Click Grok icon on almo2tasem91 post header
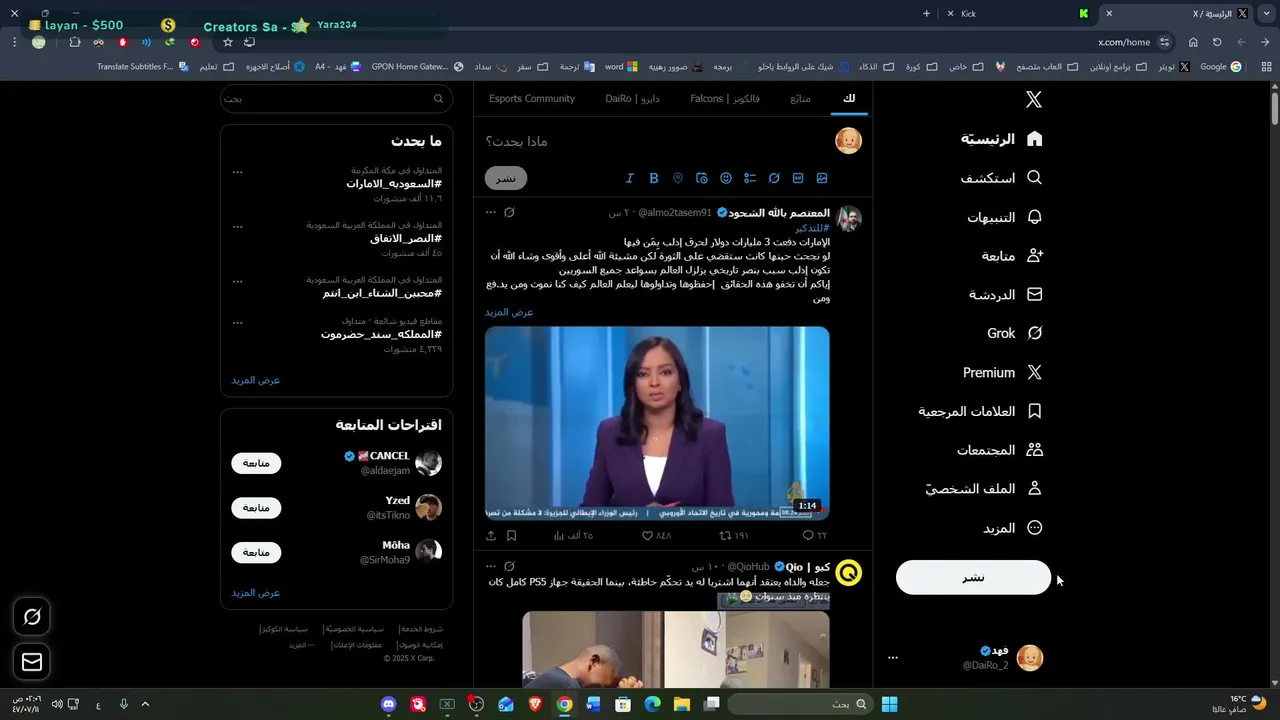 pyautogui.click(x=509, y=212)
